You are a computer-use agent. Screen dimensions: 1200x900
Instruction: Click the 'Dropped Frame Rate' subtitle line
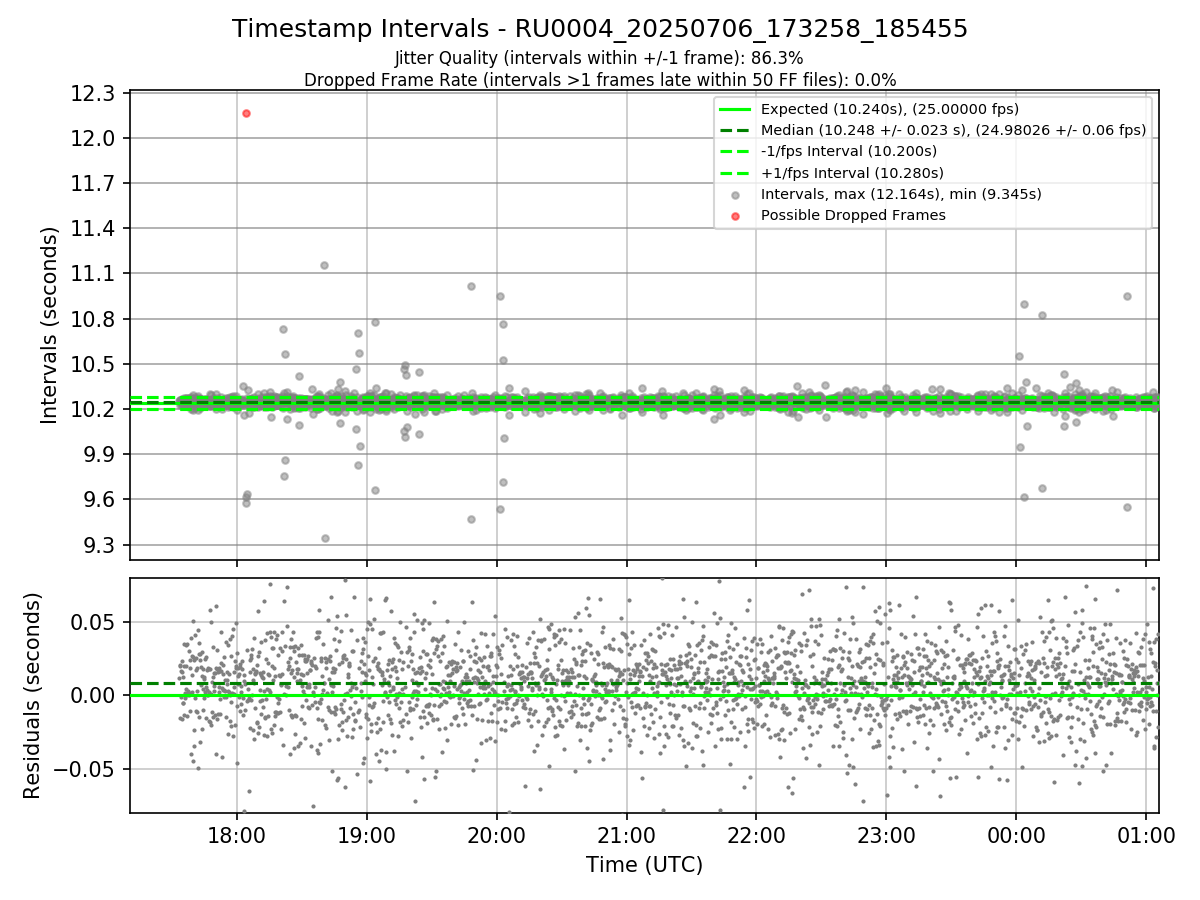pos(600,79)
